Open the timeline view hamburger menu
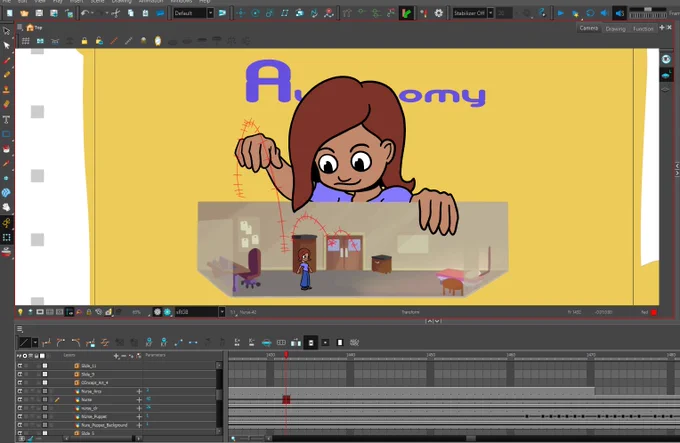Screen dimensions: 680x443 point(20,329)
